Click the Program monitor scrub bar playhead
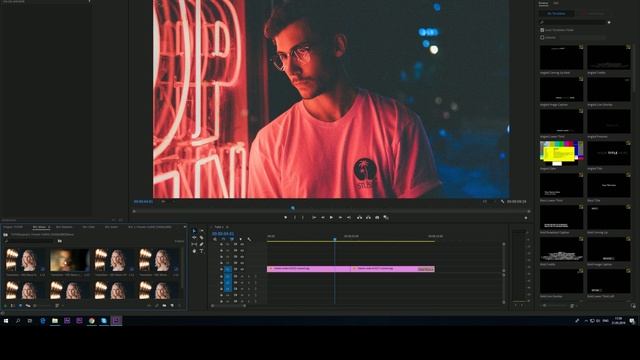The width and height of the screenshot is (640, 360). pos(293,208)
